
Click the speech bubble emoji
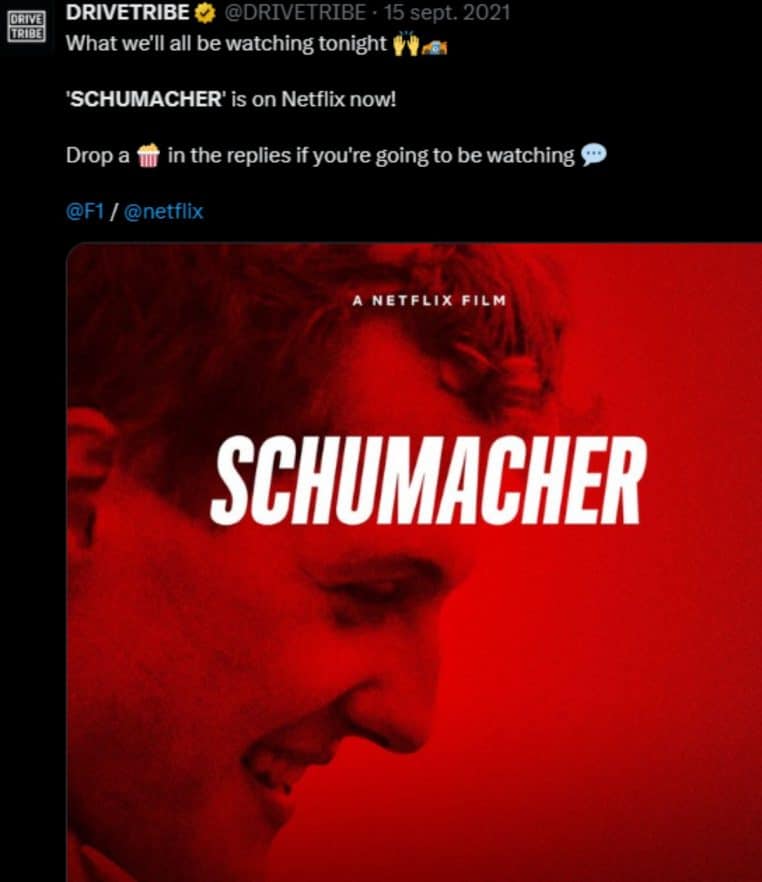(x=594, y=155)
